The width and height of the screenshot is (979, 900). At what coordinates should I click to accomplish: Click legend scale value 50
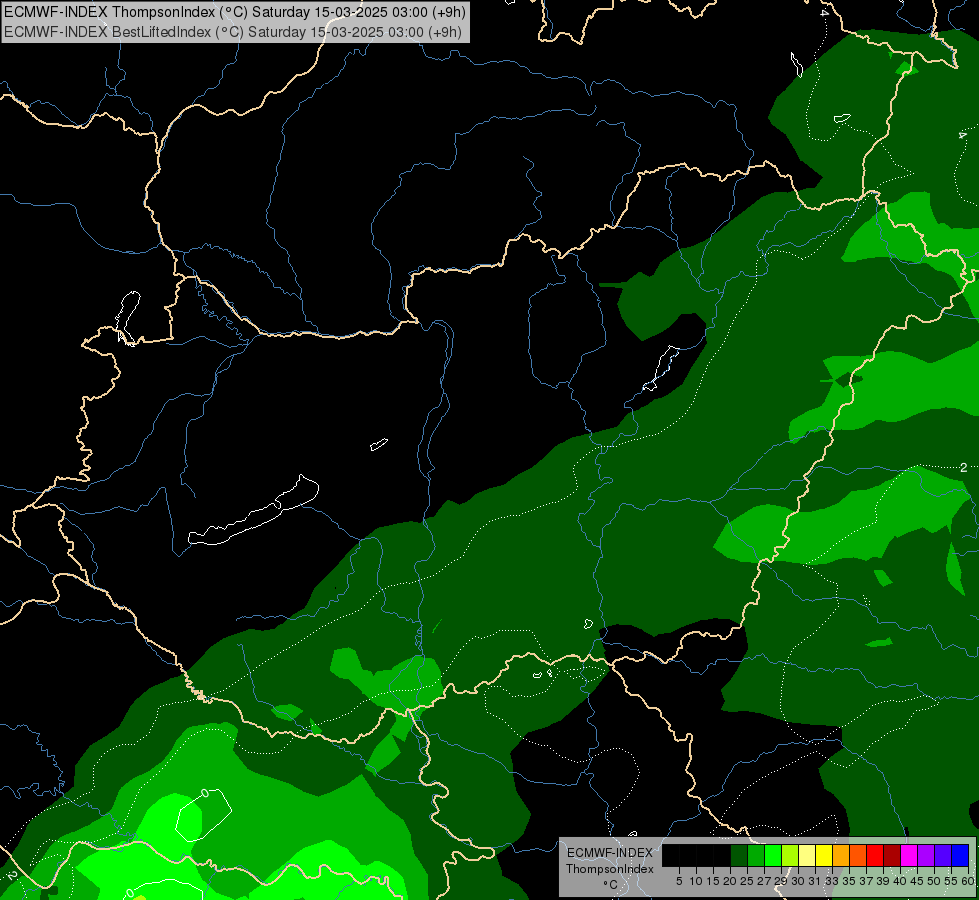(934, 881)
